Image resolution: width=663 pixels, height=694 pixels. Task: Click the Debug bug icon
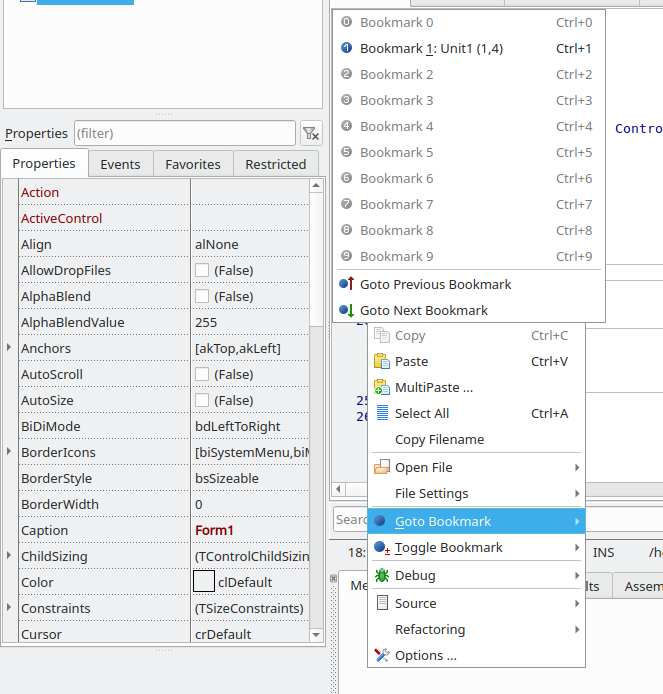(381, 575)
